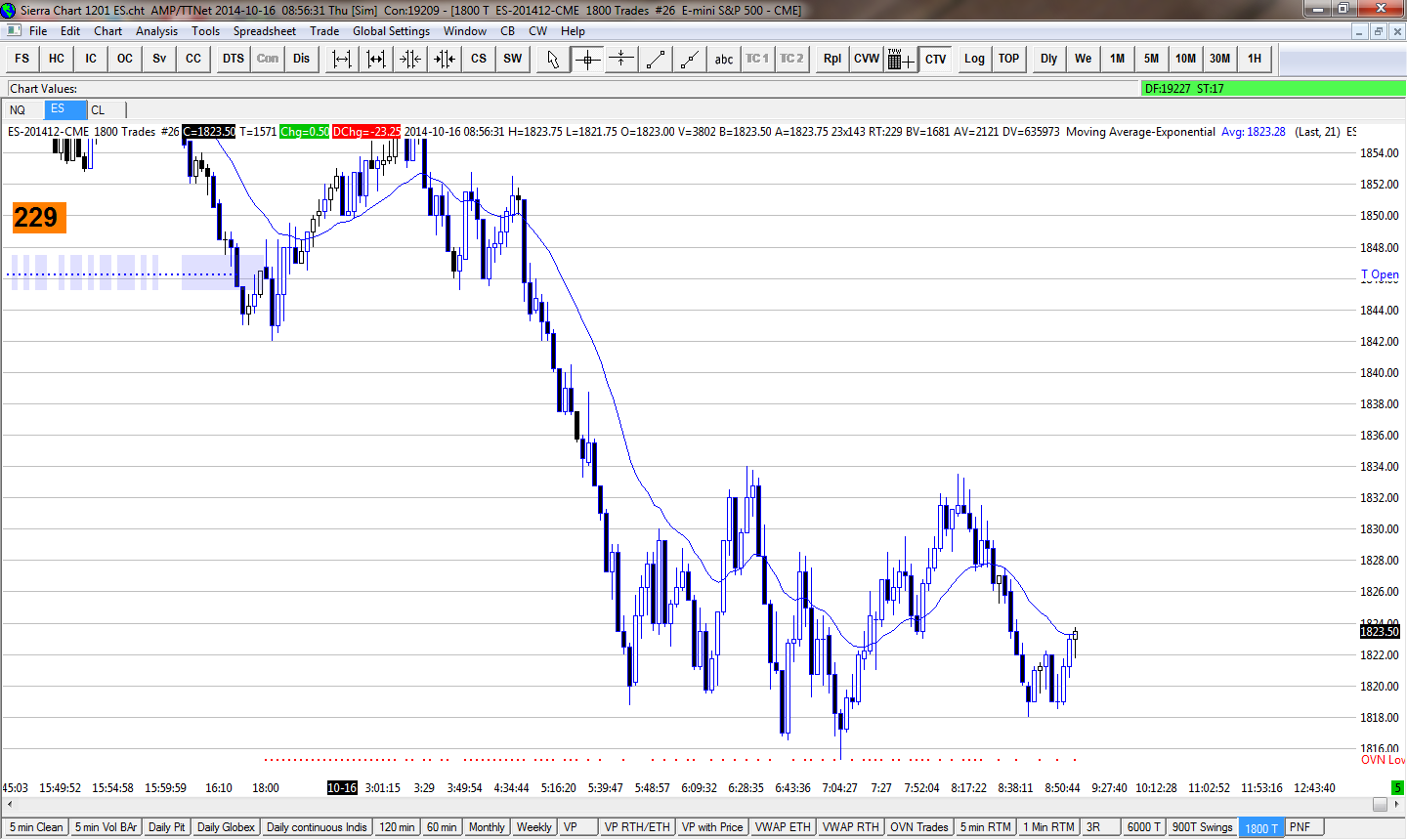Click the DF:19227 ST:17 status field

click(1272, 89)
